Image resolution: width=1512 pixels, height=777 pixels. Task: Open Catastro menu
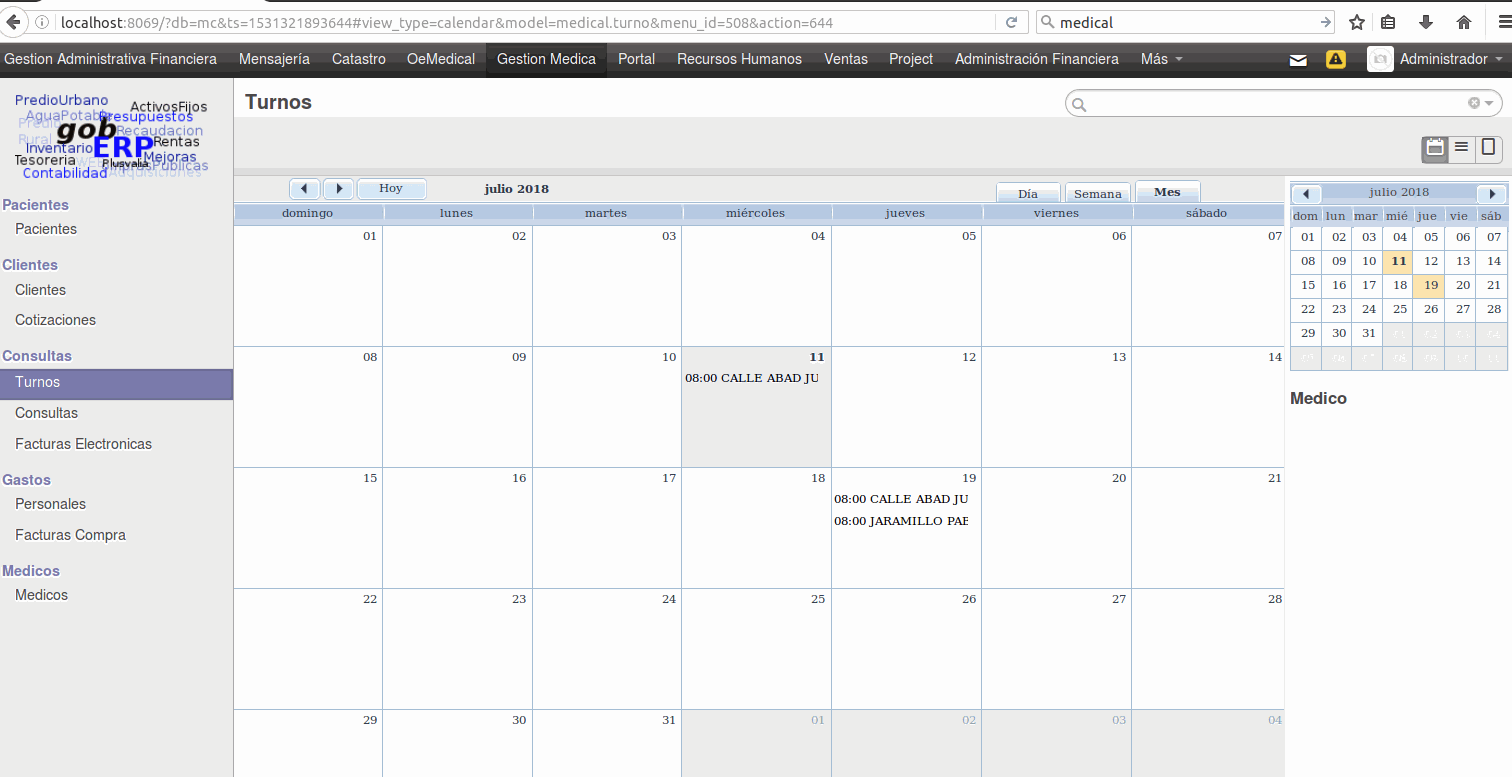[x=359, y=59]
